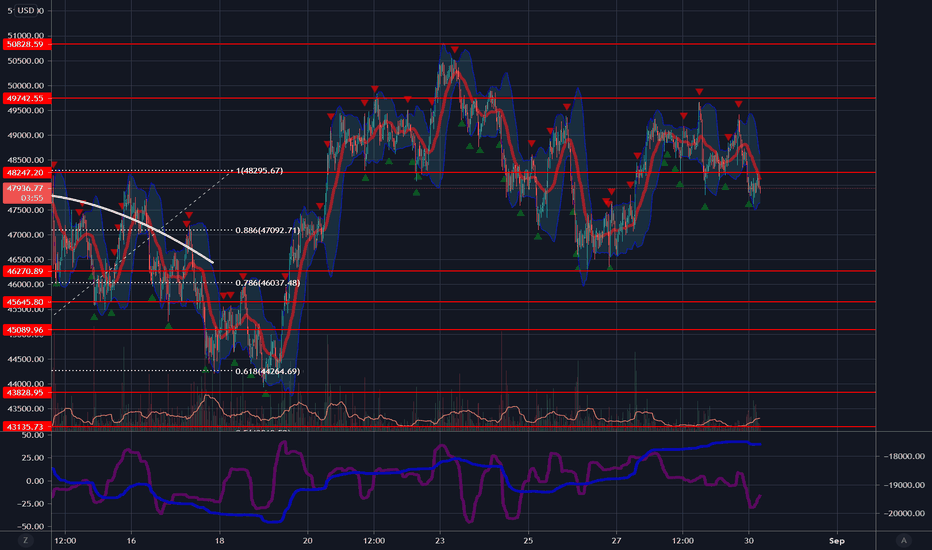Click the 23 date on time axis

440,540
